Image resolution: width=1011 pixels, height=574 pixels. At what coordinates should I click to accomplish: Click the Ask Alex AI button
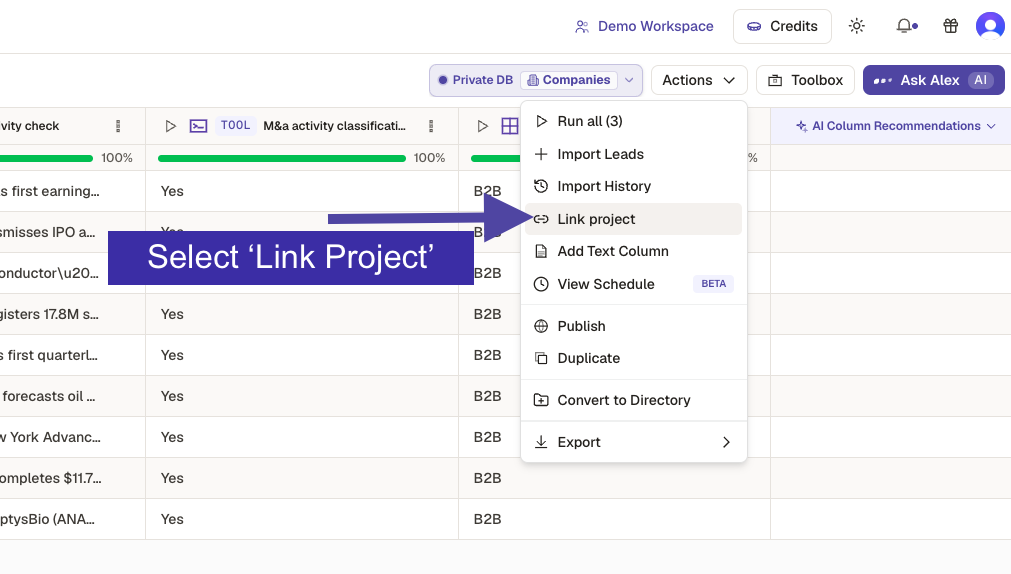934,81
